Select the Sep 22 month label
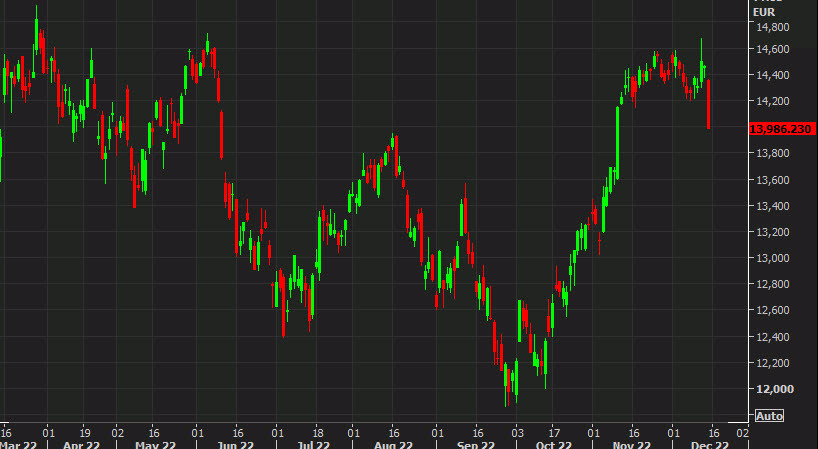The image size is (818, 449). click(x=476, y=445)
